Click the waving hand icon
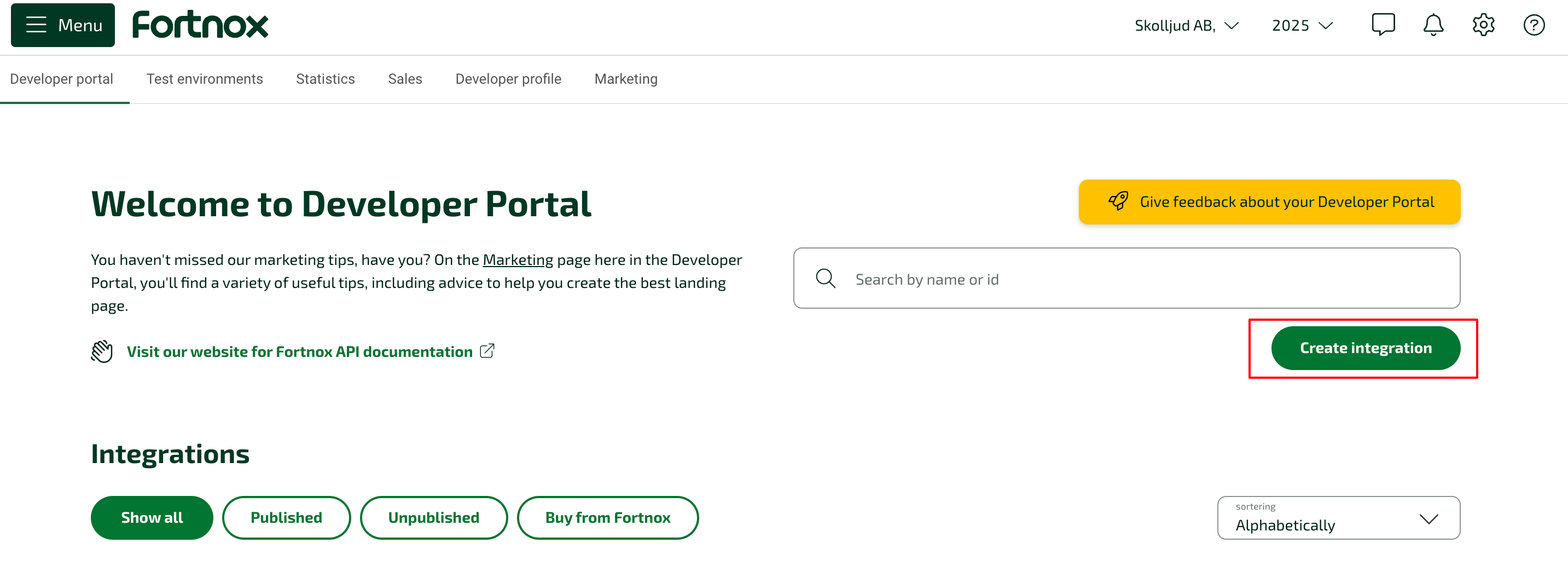 (x=102, y=351)
